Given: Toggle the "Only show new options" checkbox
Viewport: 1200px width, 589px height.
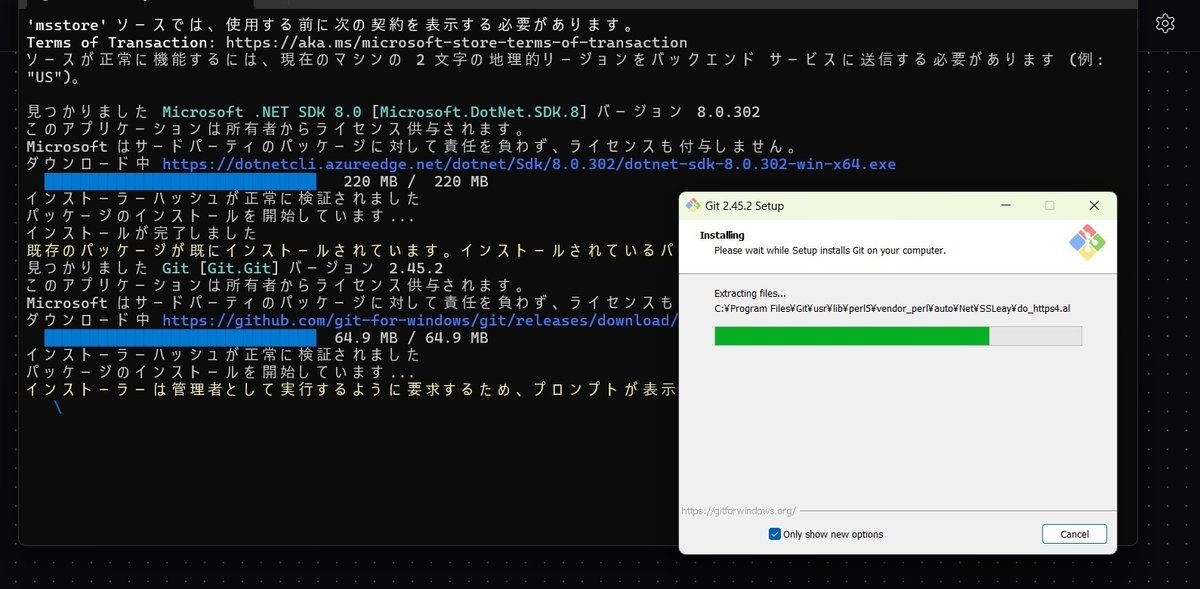Looking at the screenshot, I should point(775,534).
